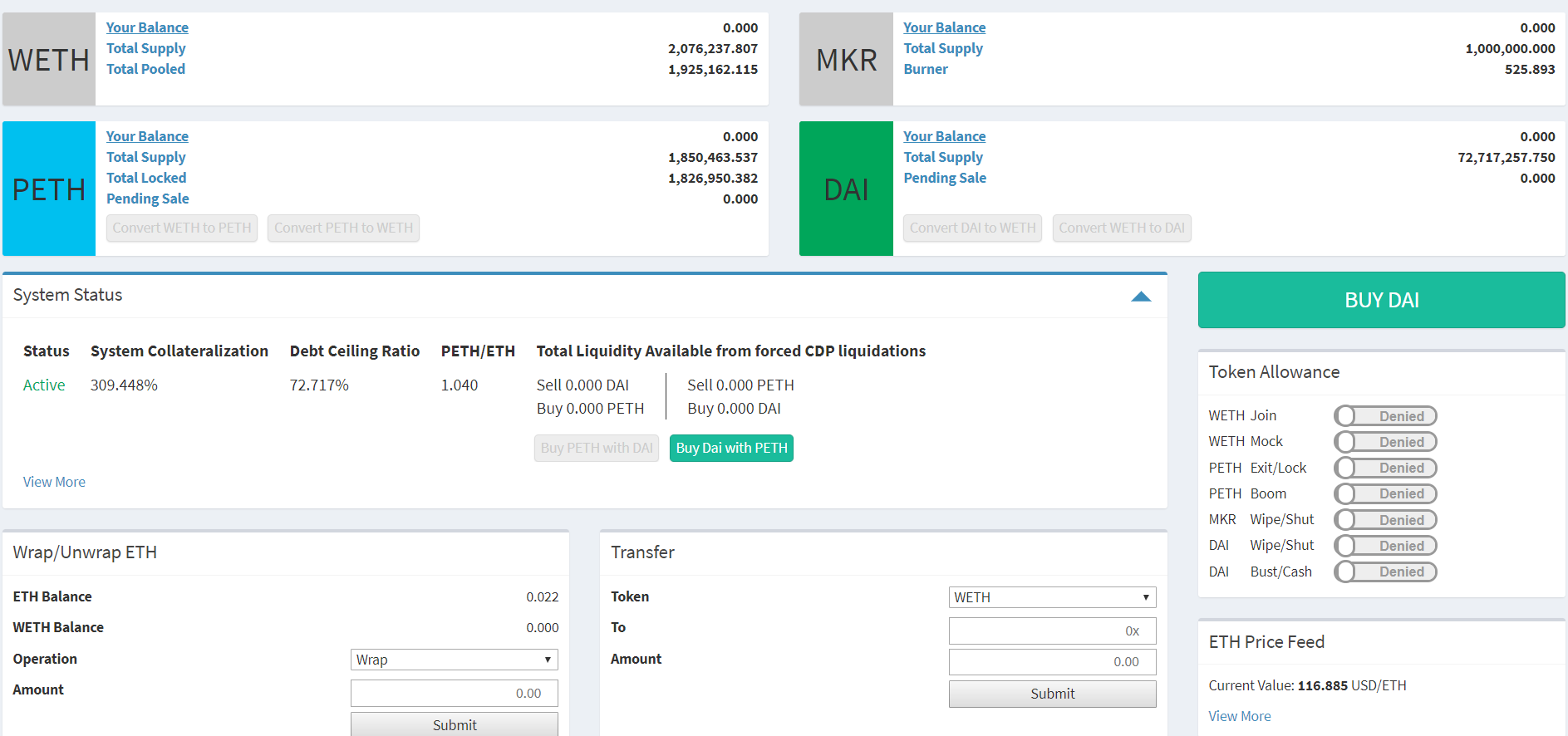Click the Wrap/Unwrap ETH heading
The width and height of the screenshot is (1568, 736).
[x=85, y=552]
